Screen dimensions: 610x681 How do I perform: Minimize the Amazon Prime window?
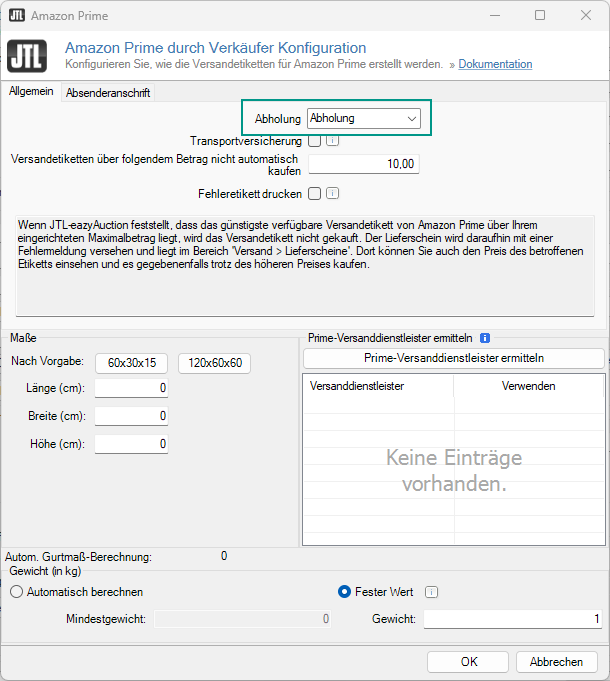click(x=495, y=16)
